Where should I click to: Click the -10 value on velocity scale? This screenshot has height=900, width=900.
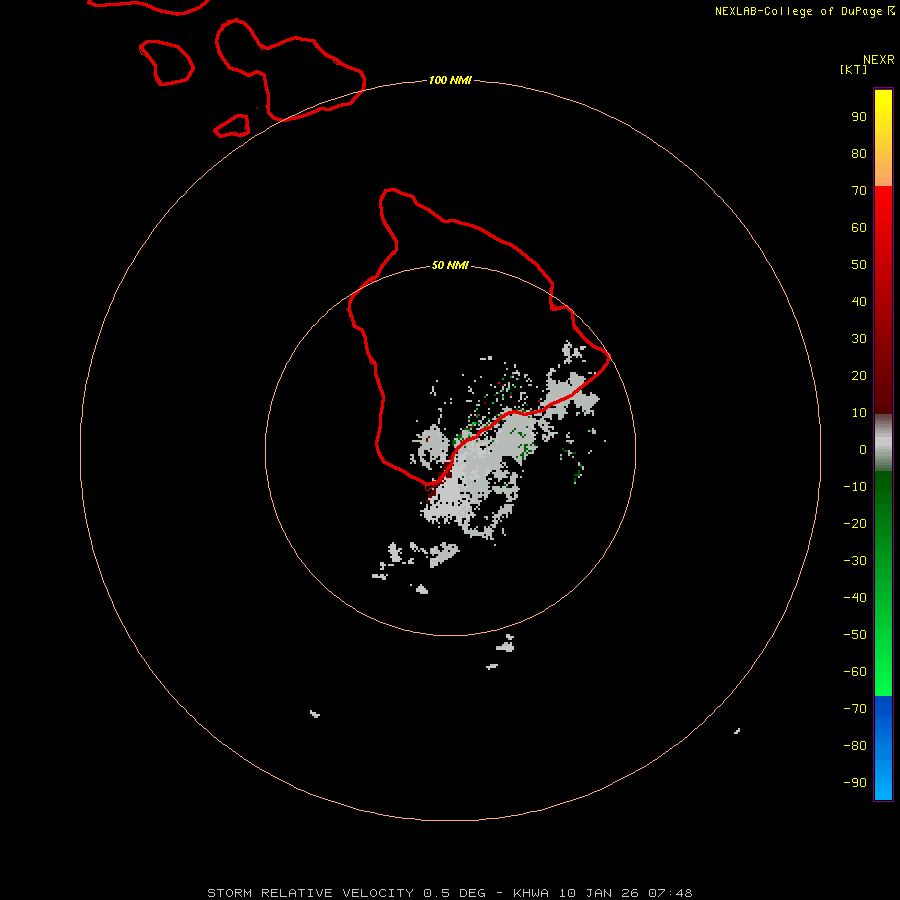click(855, 487)
